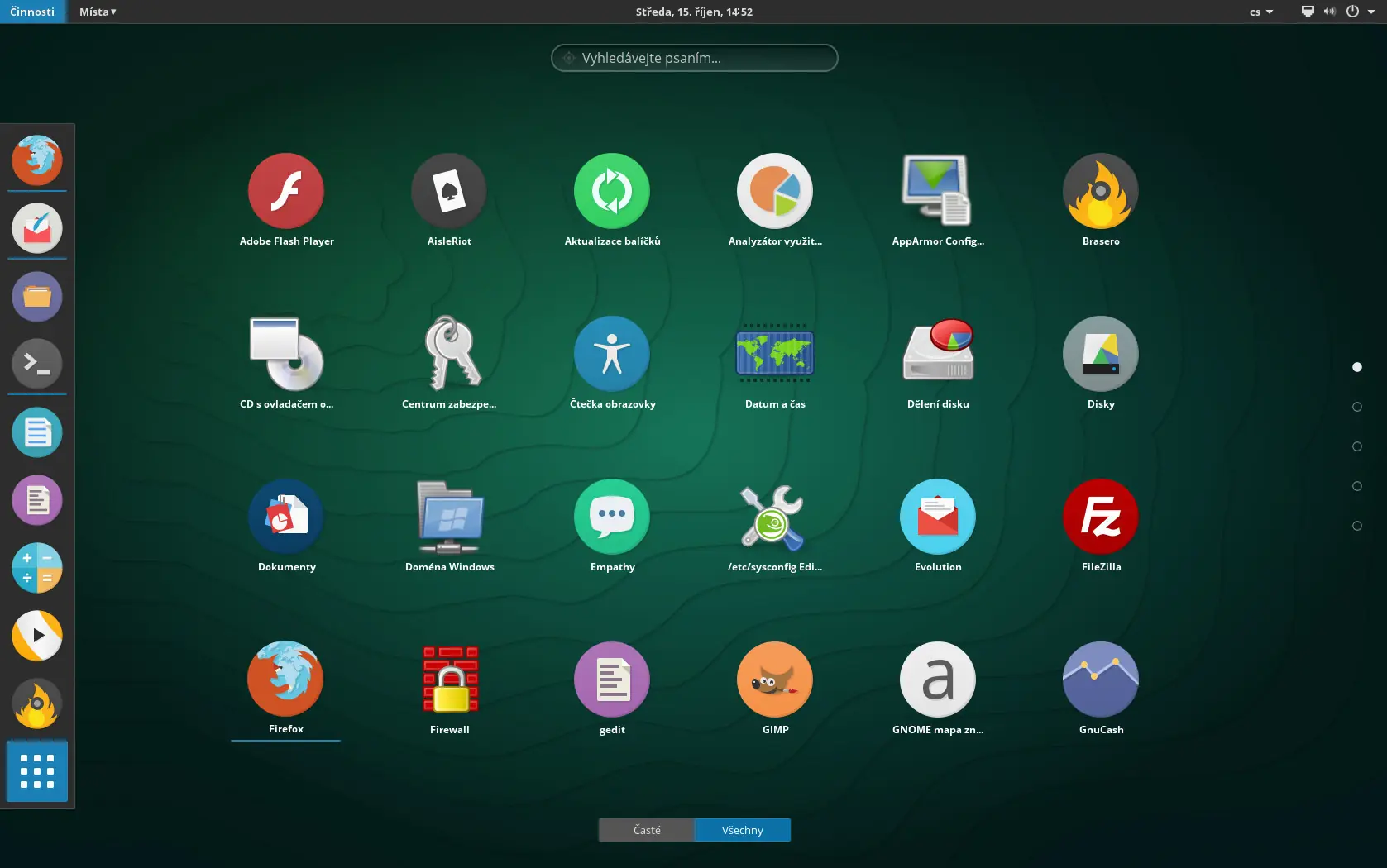Viewport: 1387px width, 868px height.
Task: Open Files manager from the dock
Action: 37,296
